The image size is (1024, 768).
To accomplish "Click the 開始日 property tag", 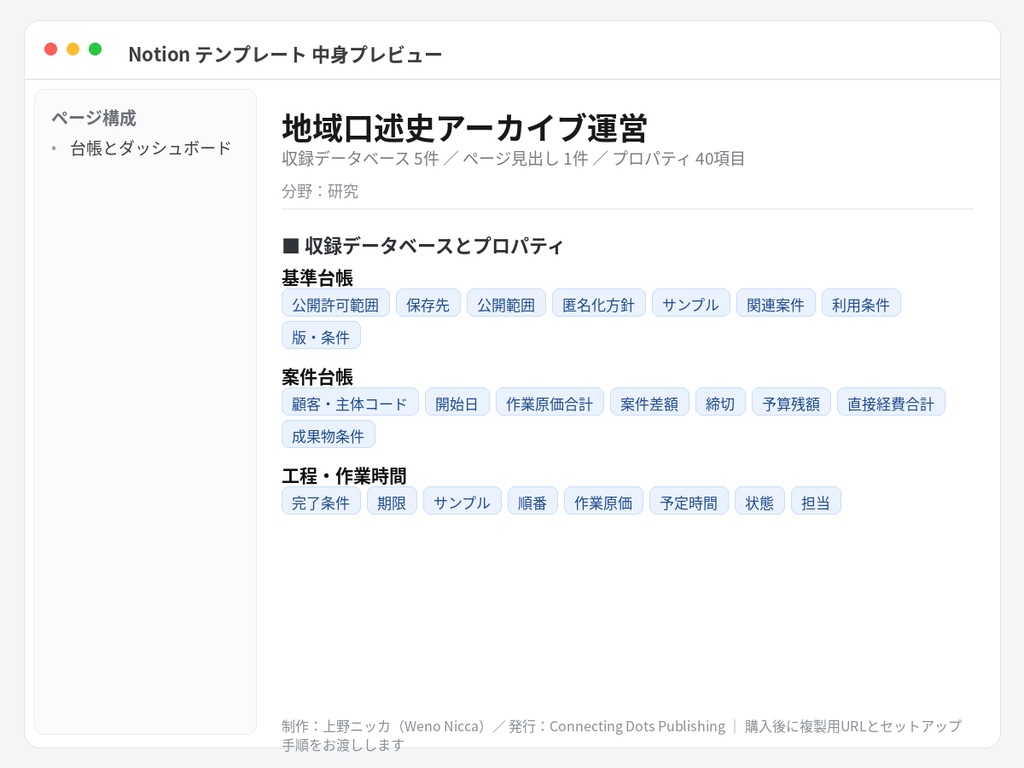I will click(456, 403).
